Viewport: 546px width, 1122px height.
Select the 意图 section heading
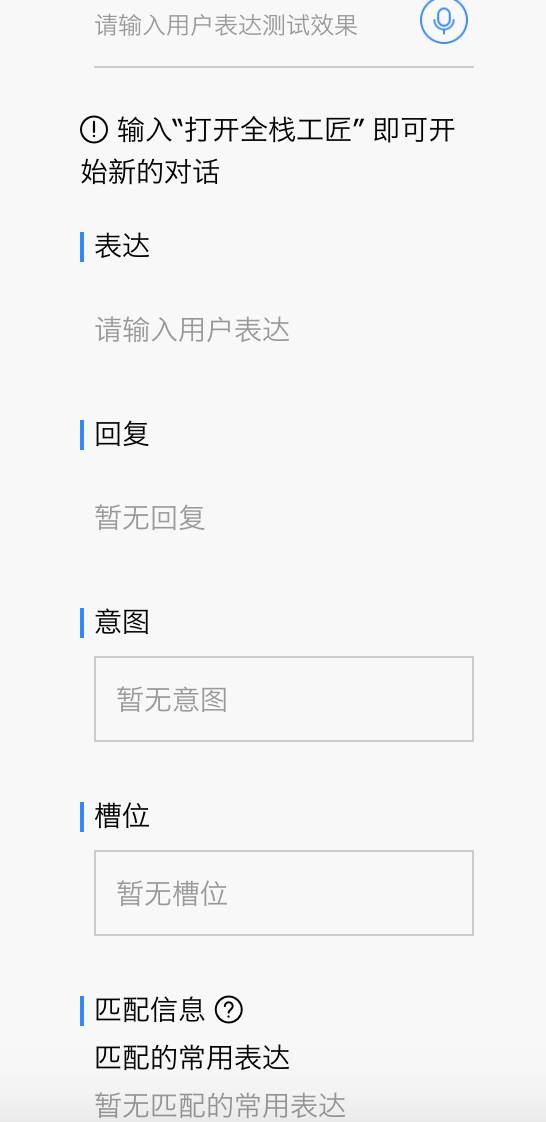coord(122,622)
